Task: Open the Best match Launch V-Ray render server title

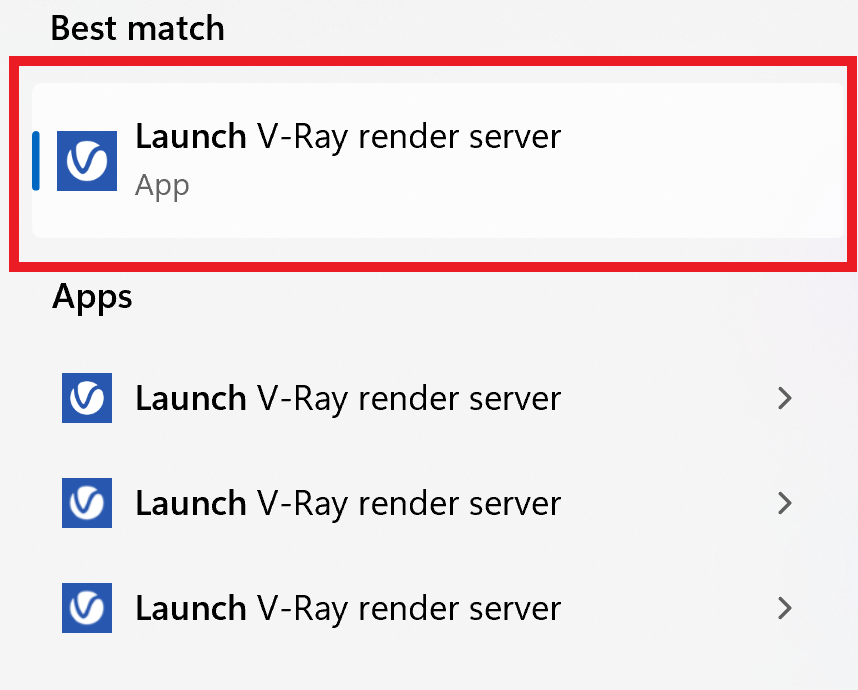Action: click(x=348, y=137)
